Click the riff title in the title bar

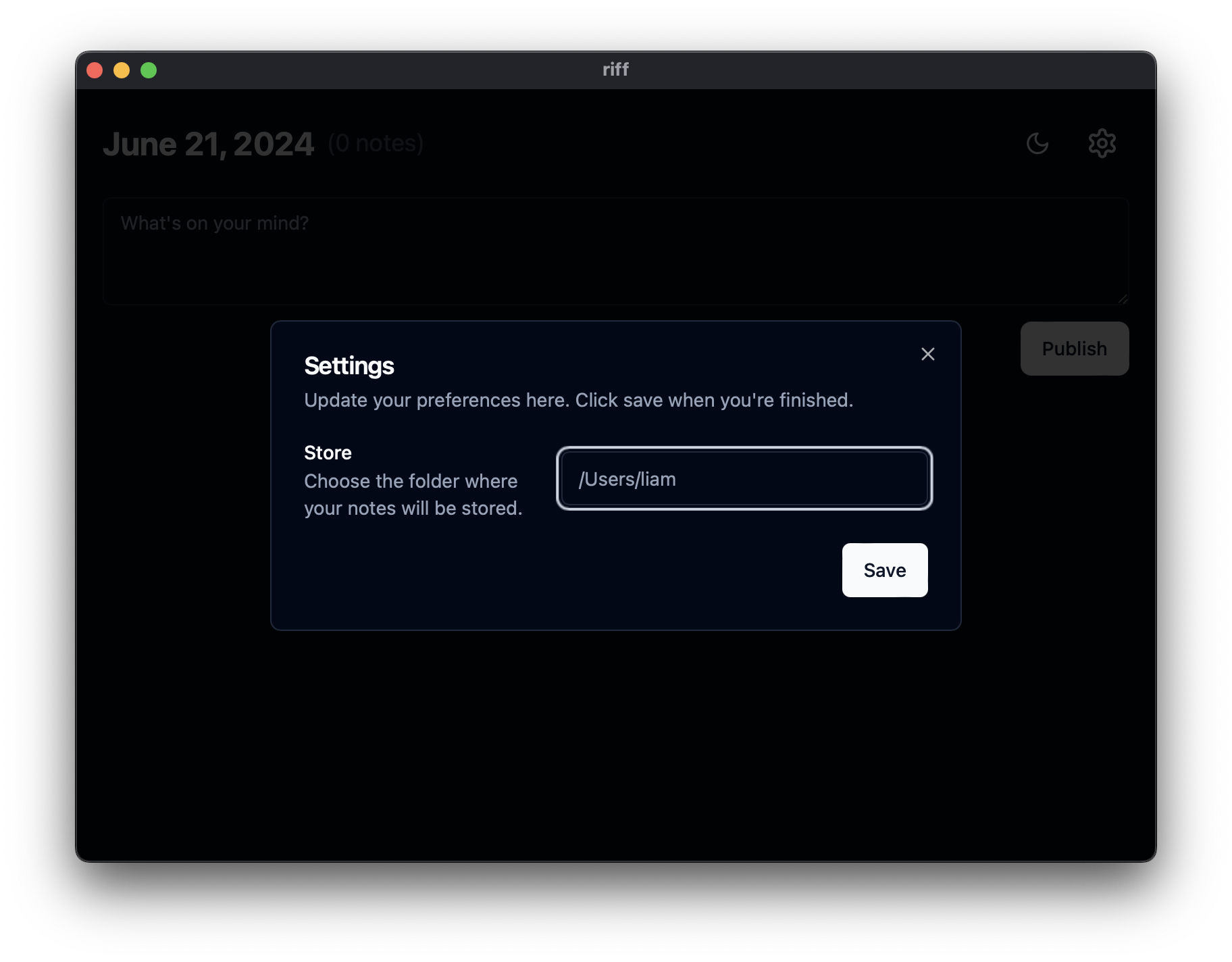pos(615,70)
